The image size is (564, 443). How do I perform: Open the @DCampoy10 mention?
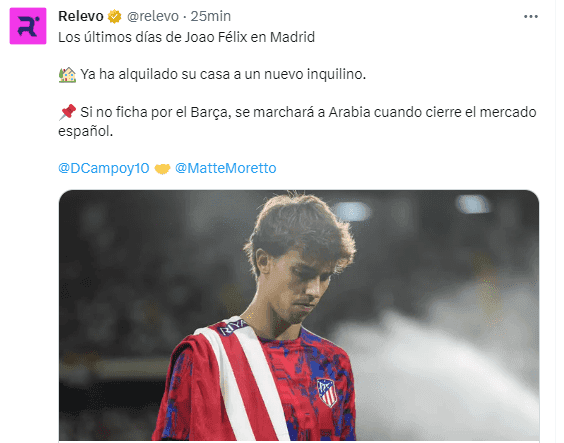pos(104,168)
